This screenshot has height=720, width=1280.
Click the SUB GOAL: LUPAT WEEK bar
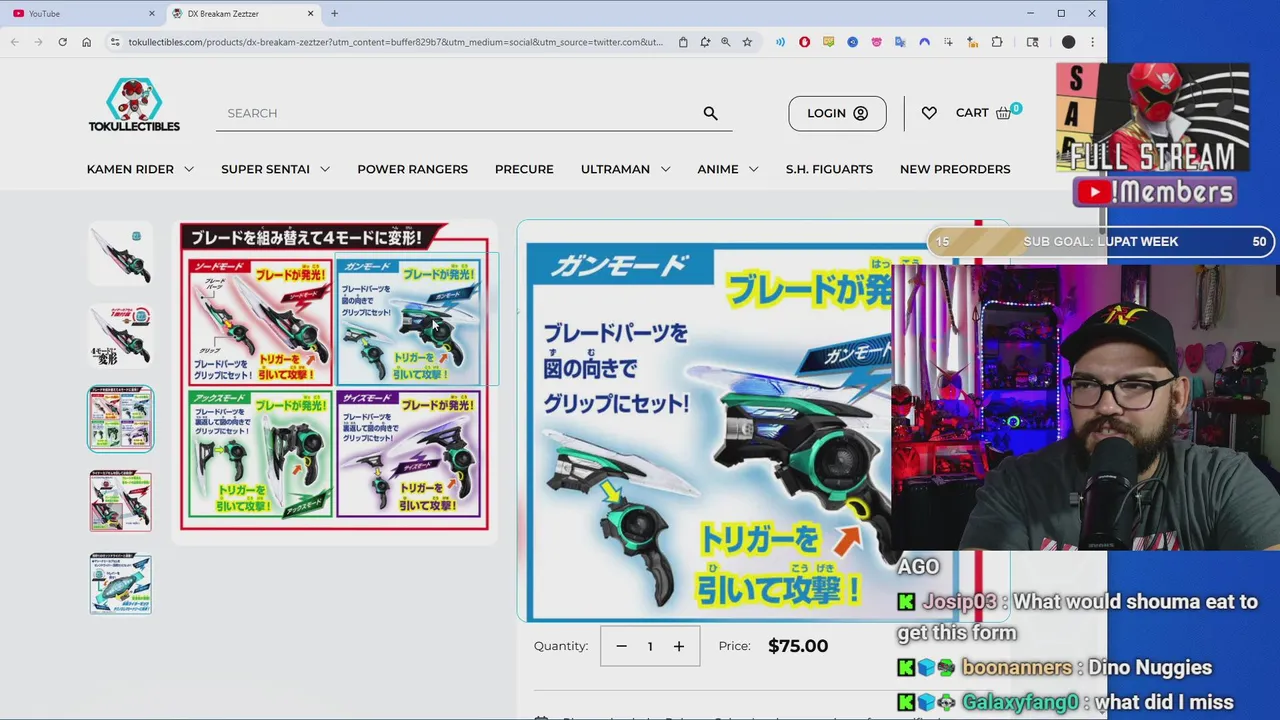coord(1100,241)
